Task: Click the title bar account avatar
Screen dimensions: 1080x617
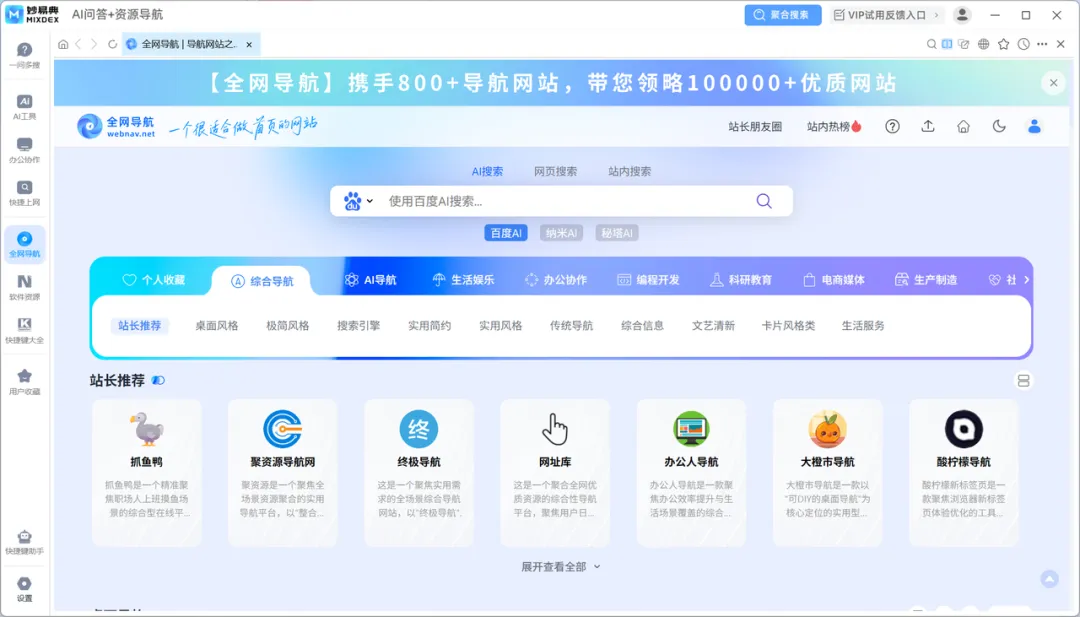Action: tap(962, 14)
